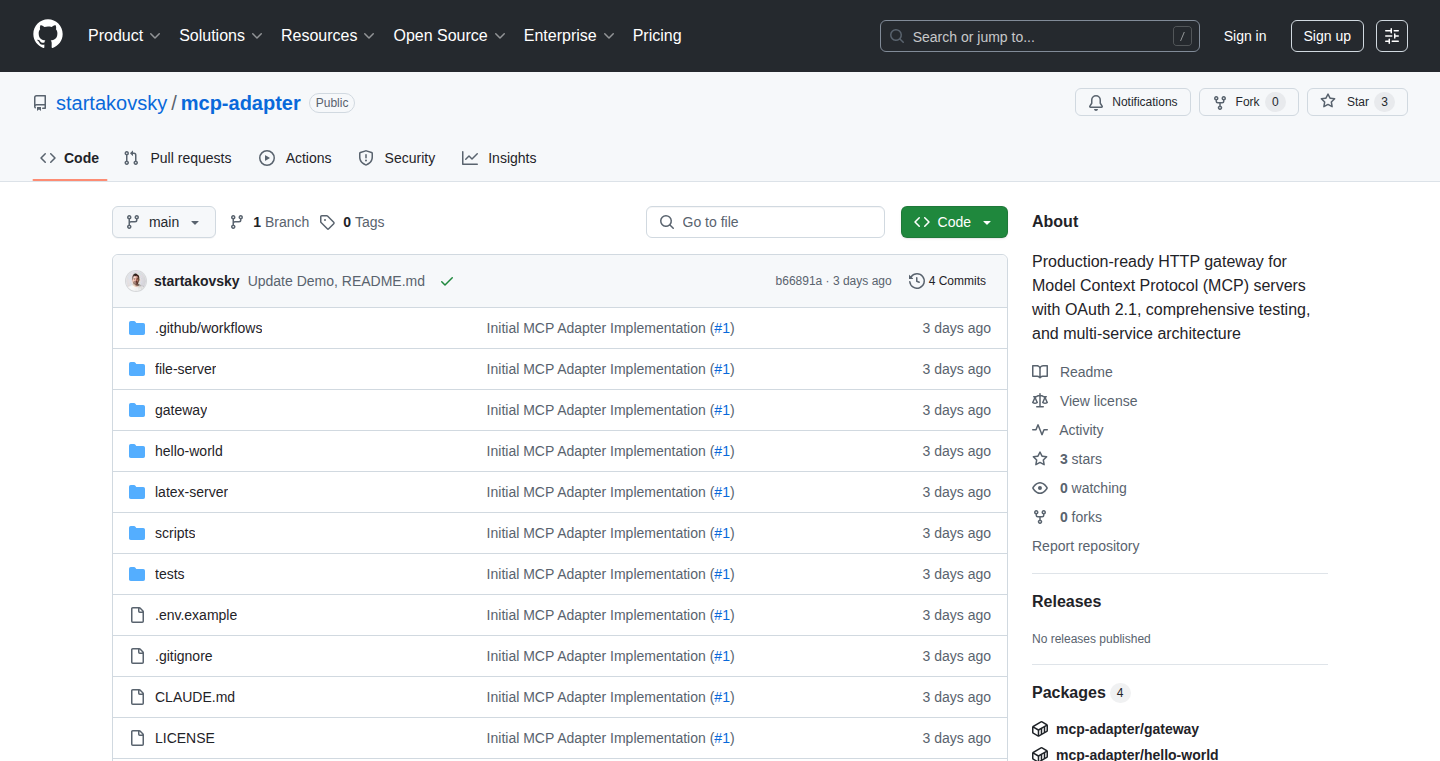Screen dimensions: 1440x761
Task: Open the gateway folder name
Action: (181, 410)
